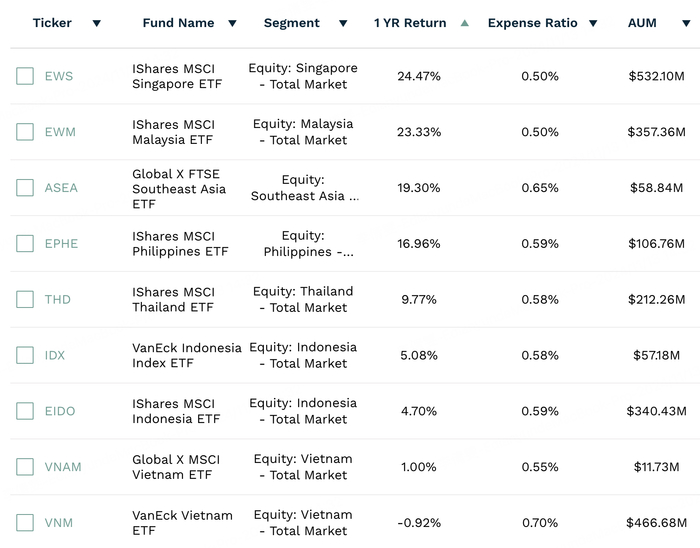Click the AUM column header text
This screenshot has height=548, width=700.
coord(642,23)
